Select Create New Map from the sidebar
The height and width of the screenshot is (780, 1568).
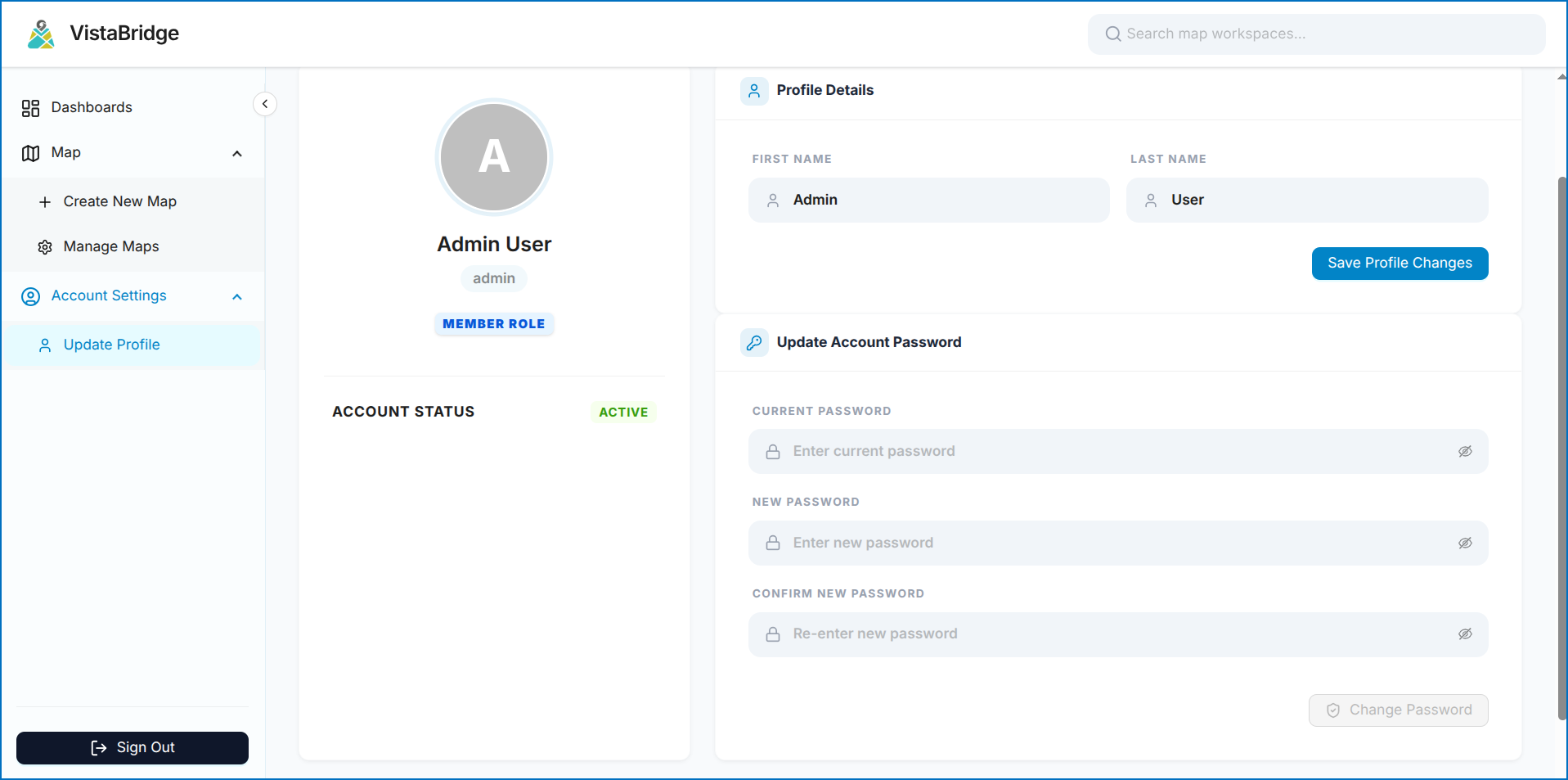tap(133, 202)
